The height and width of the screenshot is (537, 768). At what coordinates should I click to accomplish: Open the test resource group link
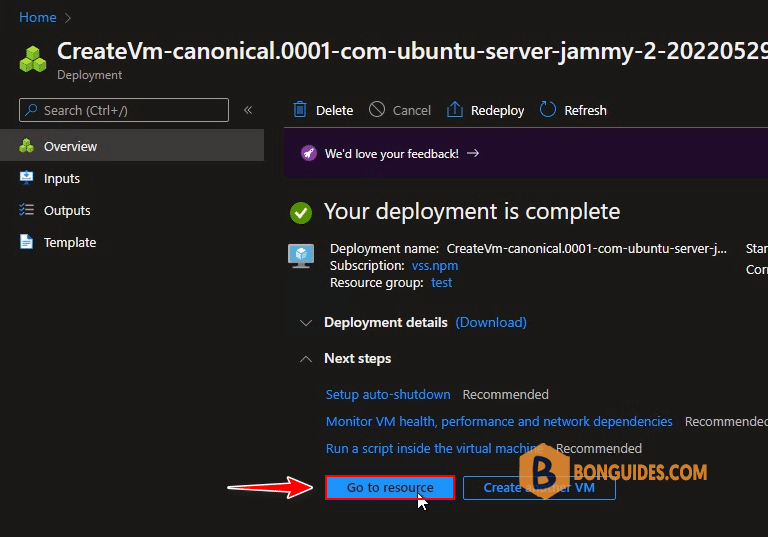click(x=441, y=283)
